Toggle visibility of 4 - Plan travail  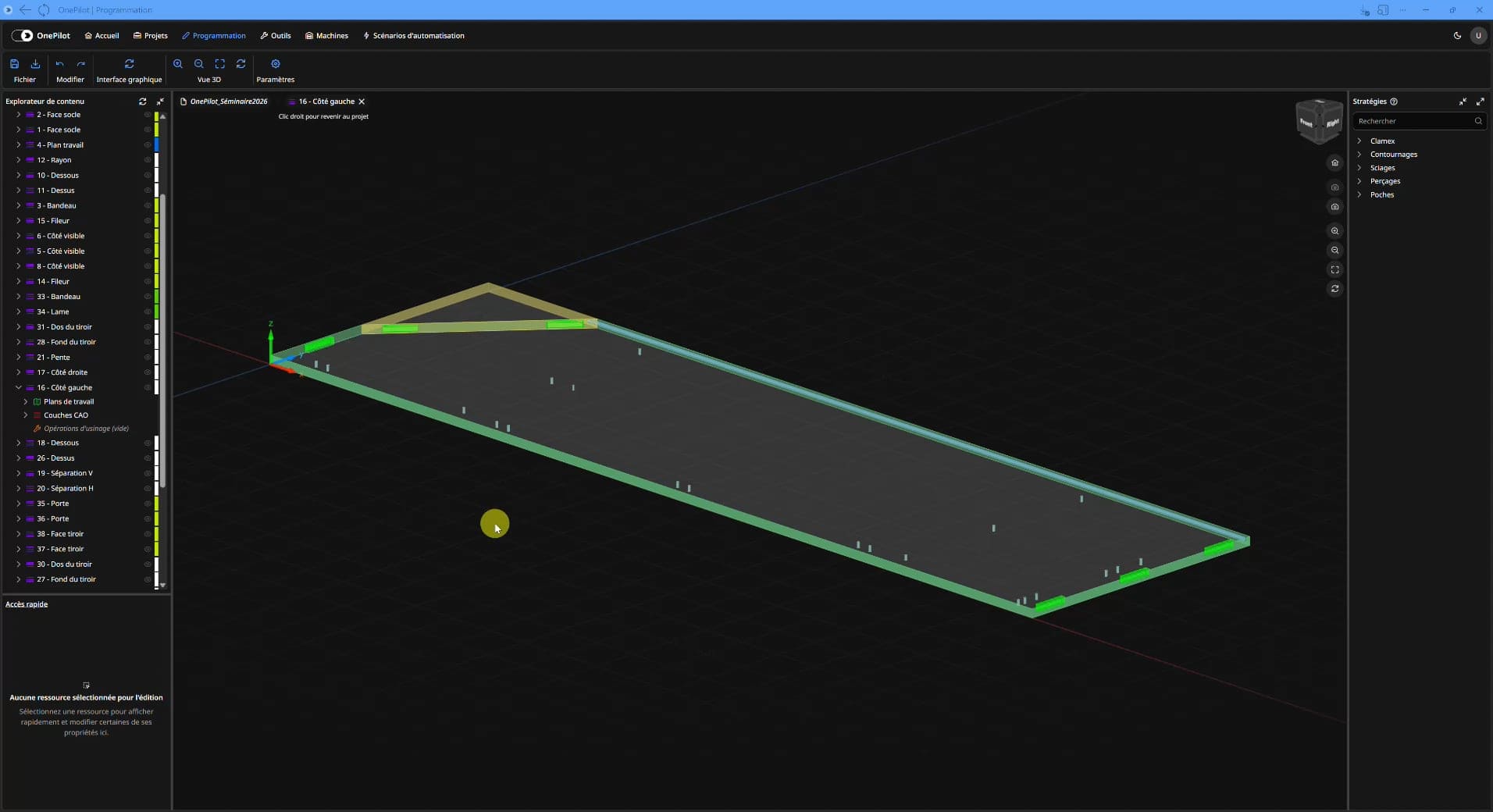point(148,145)
